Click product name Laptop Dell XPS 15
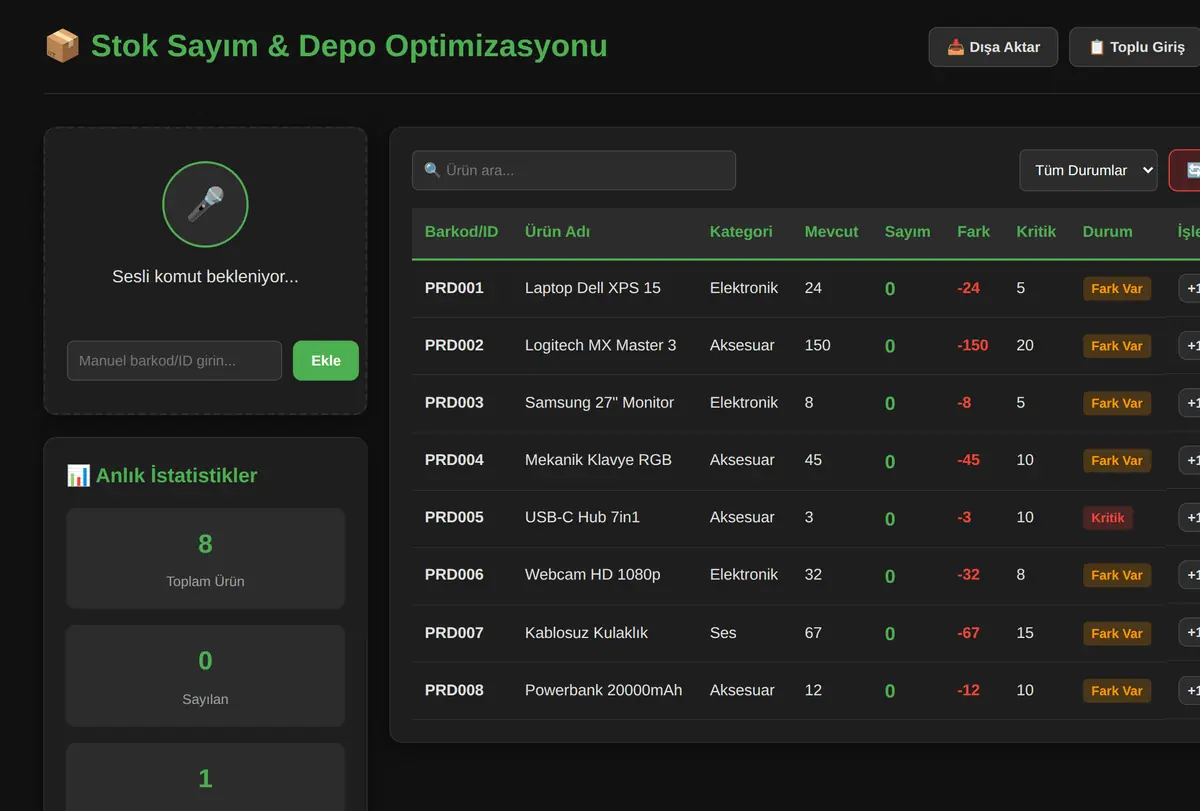 593,288
